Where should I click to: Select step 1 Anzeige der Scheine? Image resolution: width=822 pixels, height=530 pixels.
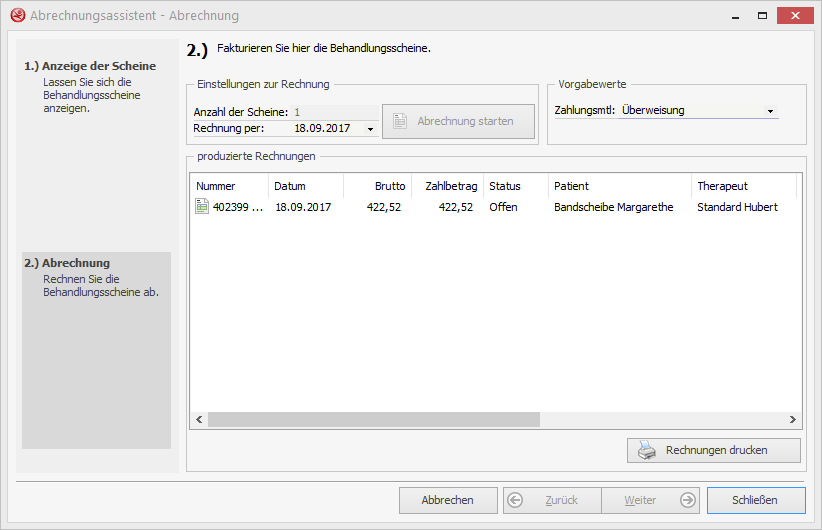click(x=90, y=66)
